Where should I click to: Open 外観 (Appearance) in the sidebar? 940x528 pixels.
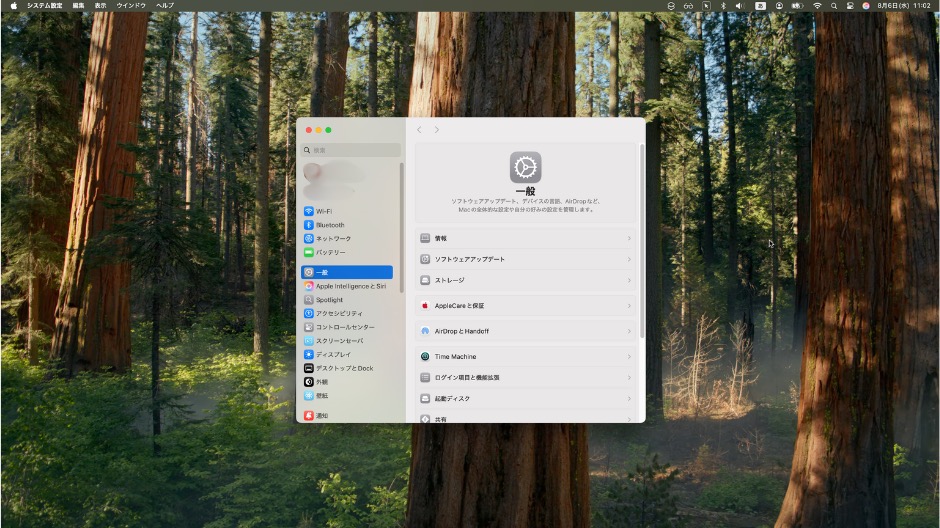(x=347, y=382)
